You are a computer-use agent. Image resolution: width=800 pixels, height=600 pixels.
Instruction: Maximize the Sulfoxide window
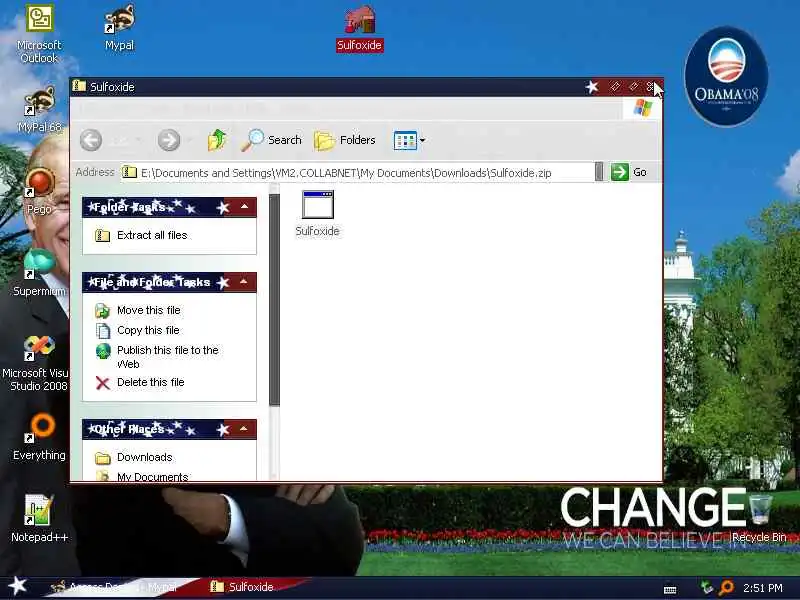633,87
